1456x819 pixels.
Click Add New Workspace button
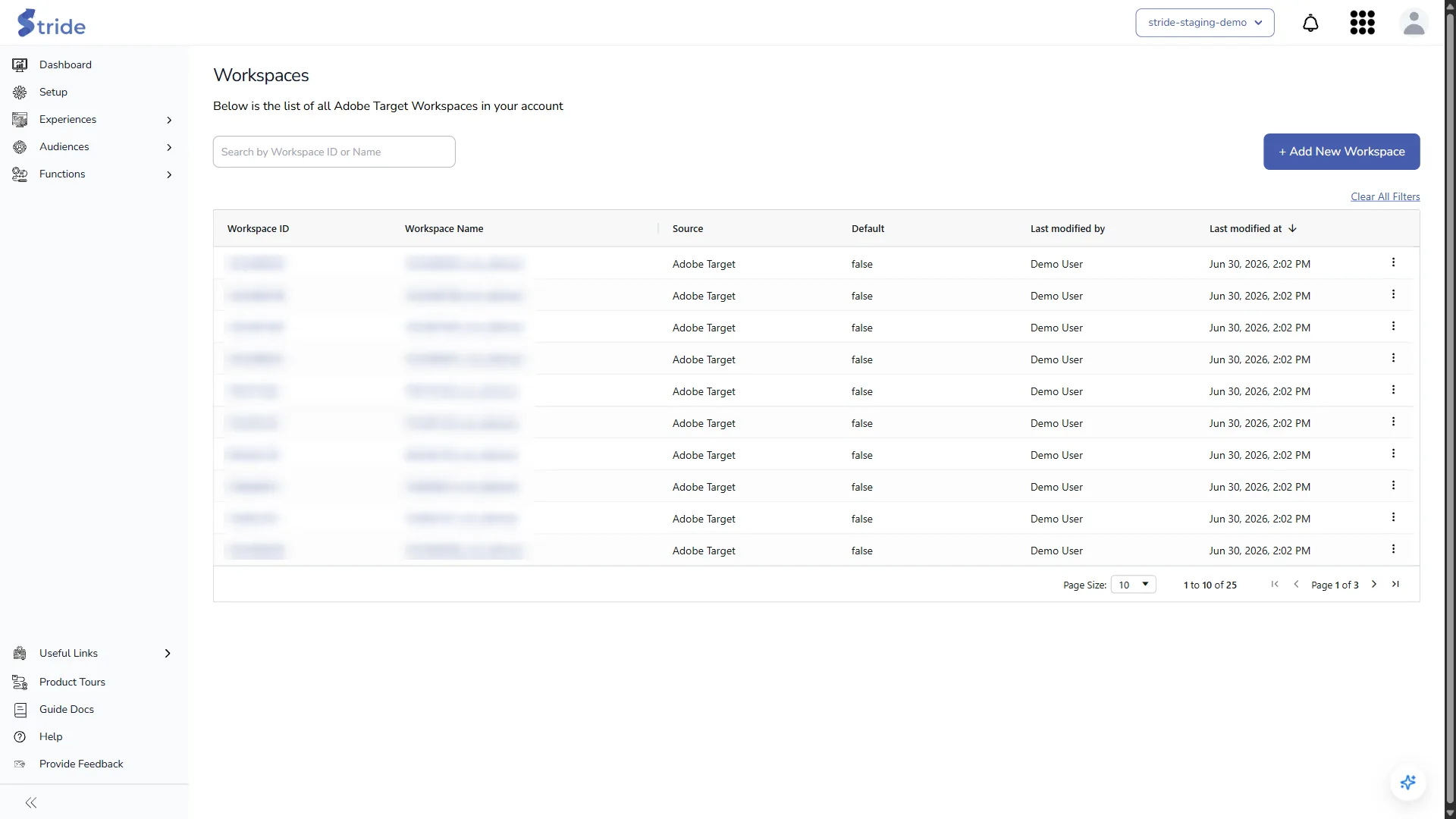[x=1341, y=152]
